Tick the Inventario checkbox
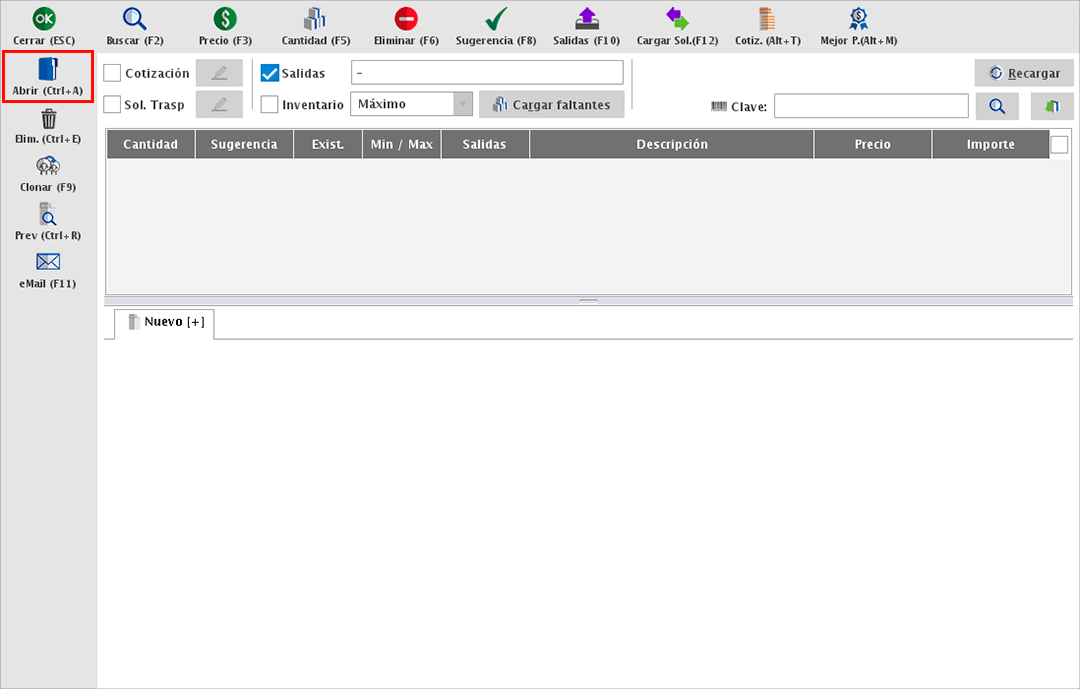This screenshot has width=1080, height=689. click(270, 104)
